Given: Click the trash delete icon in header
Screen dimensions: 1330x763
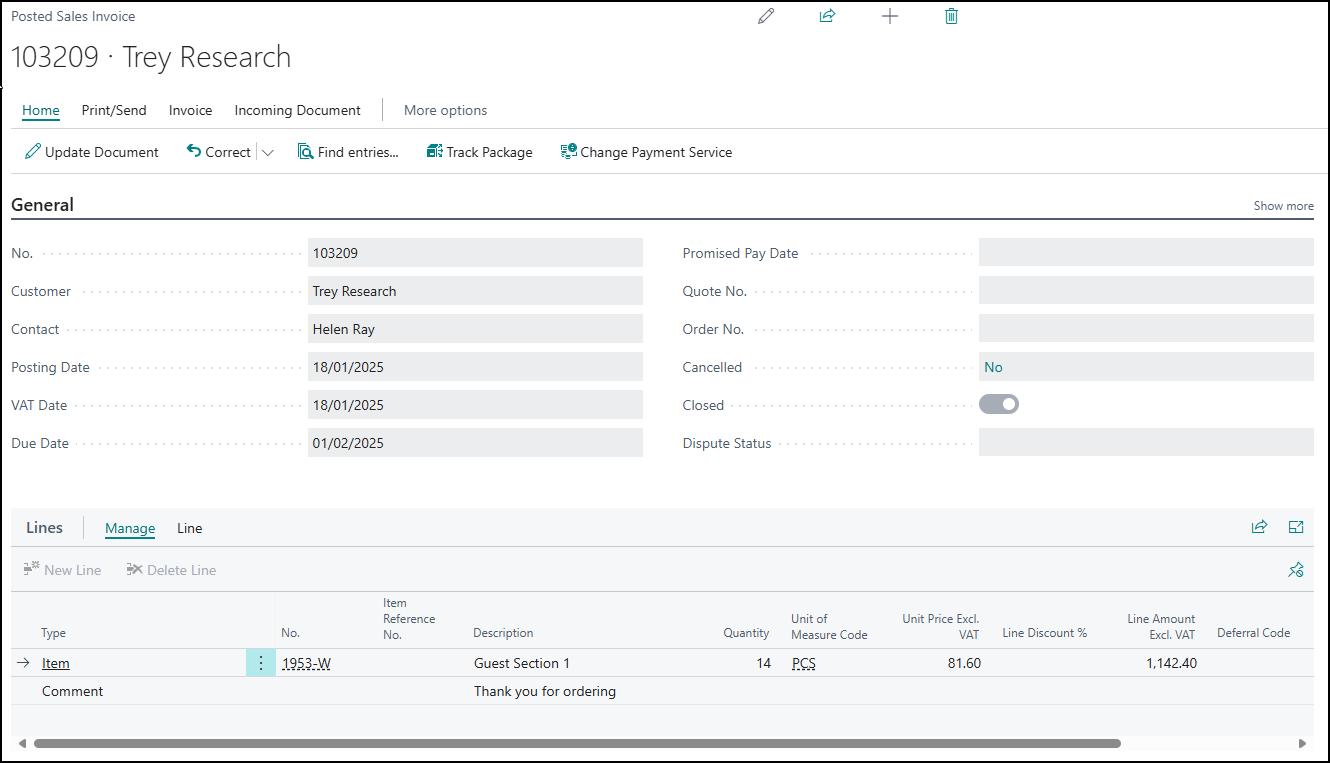Looking at the screenshot, I should coord(951,16).
